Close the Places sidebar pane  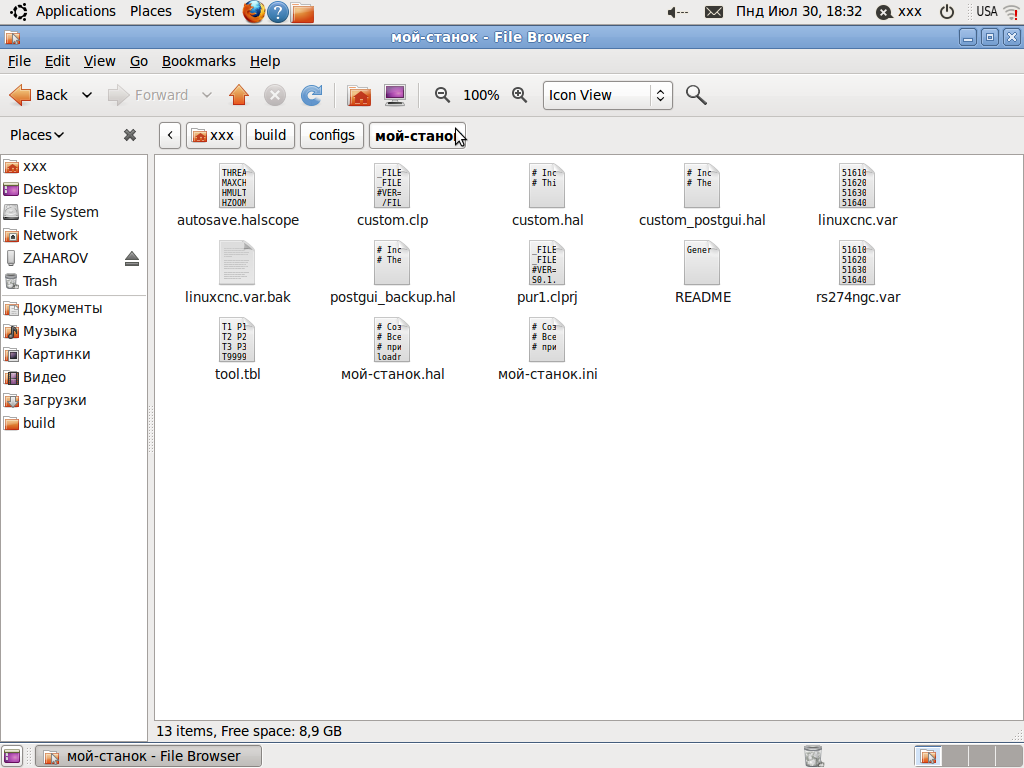130,135
